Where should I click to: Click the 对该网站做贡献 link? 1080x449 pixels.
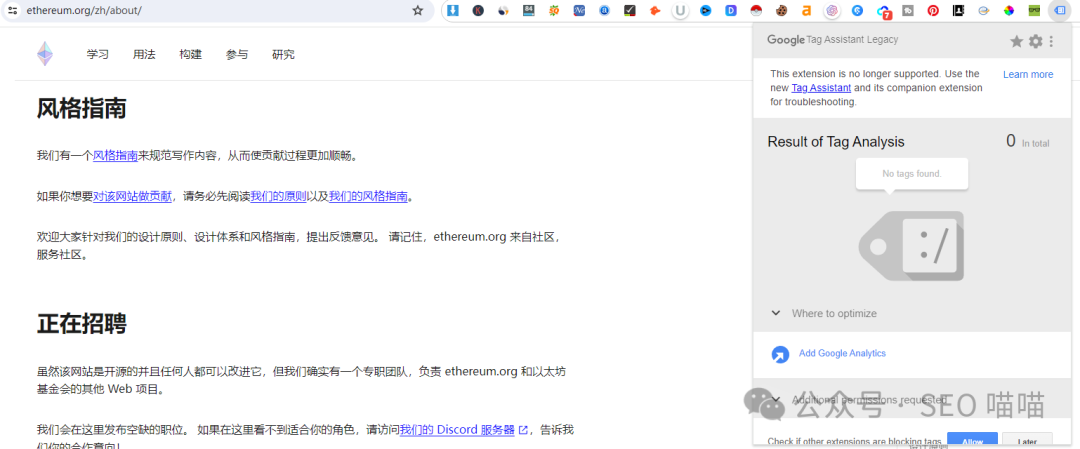132,196
